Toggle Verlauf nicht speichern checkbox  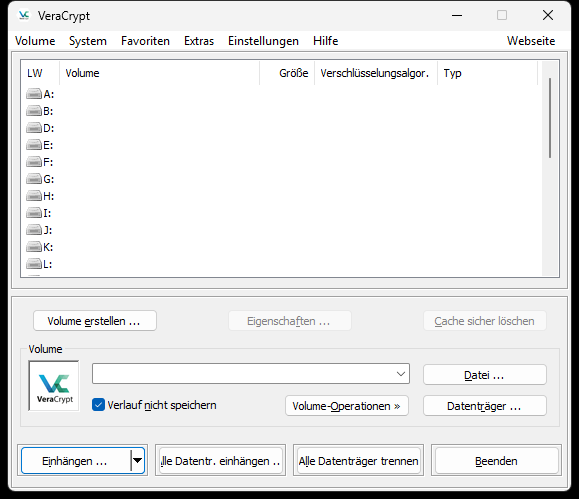pyautogui.click(x=98, y=405)
